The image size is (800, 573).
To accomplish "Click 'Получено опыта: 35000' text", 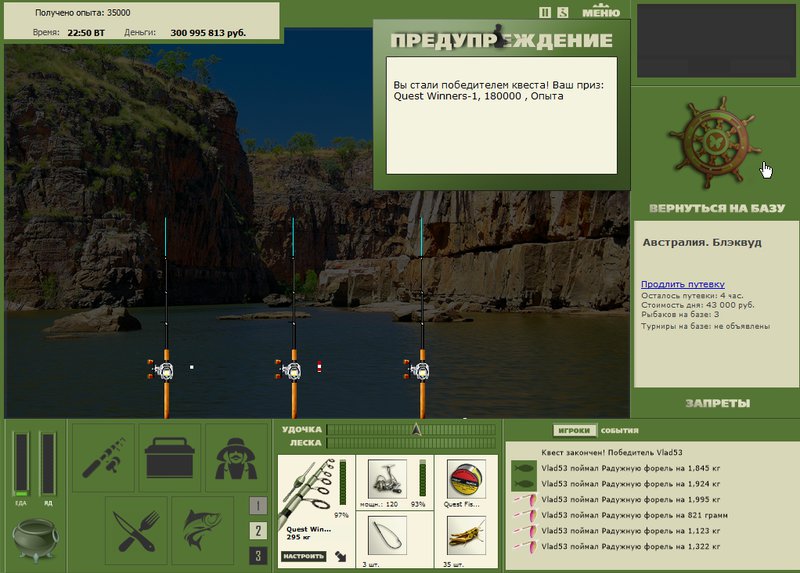I will pyautogui.click(x=83, y=13).
